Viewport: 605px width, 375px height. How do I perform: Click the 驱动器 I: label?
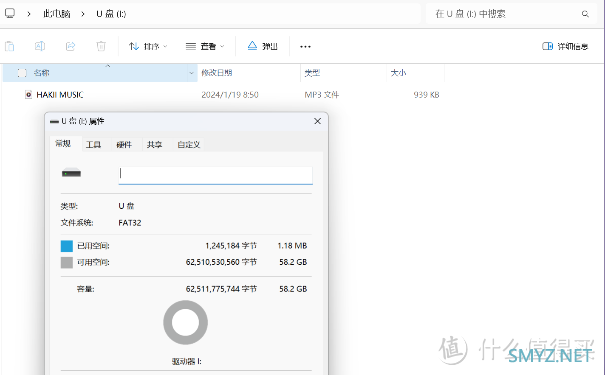[x=186, y=361]
